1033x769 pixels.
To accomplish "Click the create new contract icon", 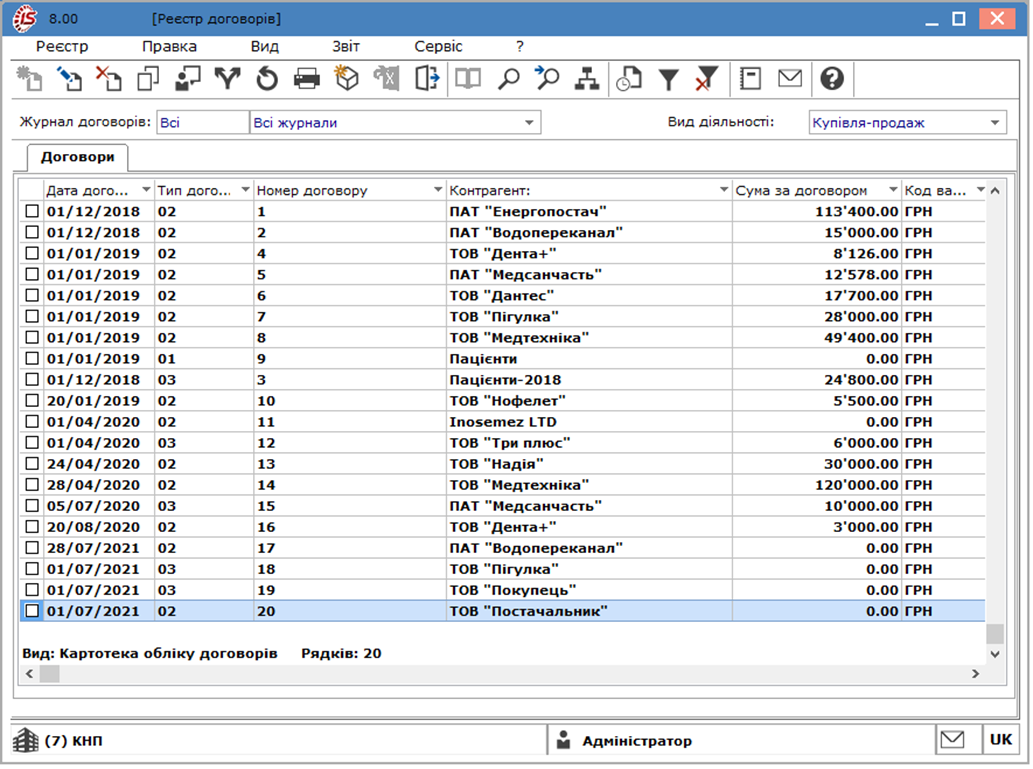I will click(x=30, y=79).
